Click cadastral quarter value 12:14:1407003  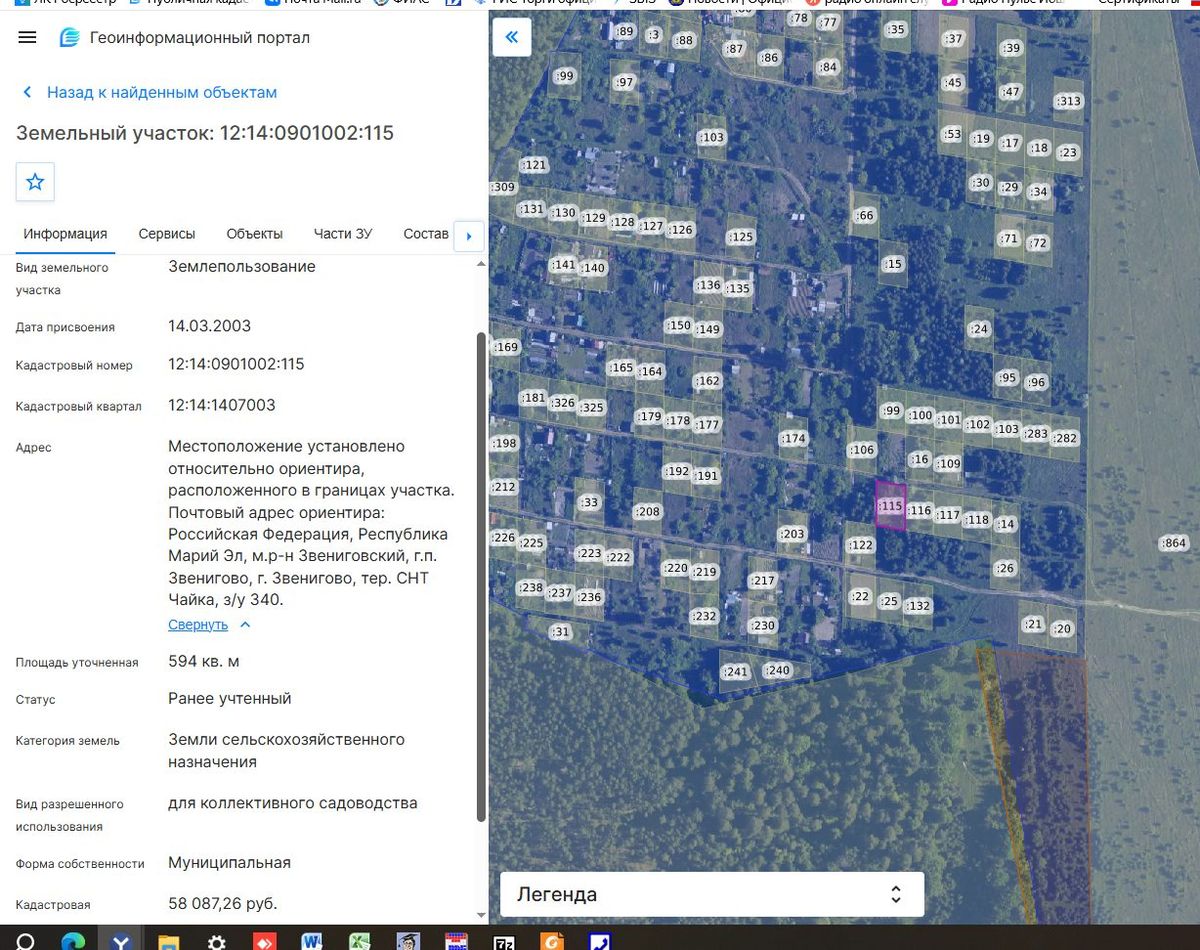pyautogui.click(x=222, y=405)
